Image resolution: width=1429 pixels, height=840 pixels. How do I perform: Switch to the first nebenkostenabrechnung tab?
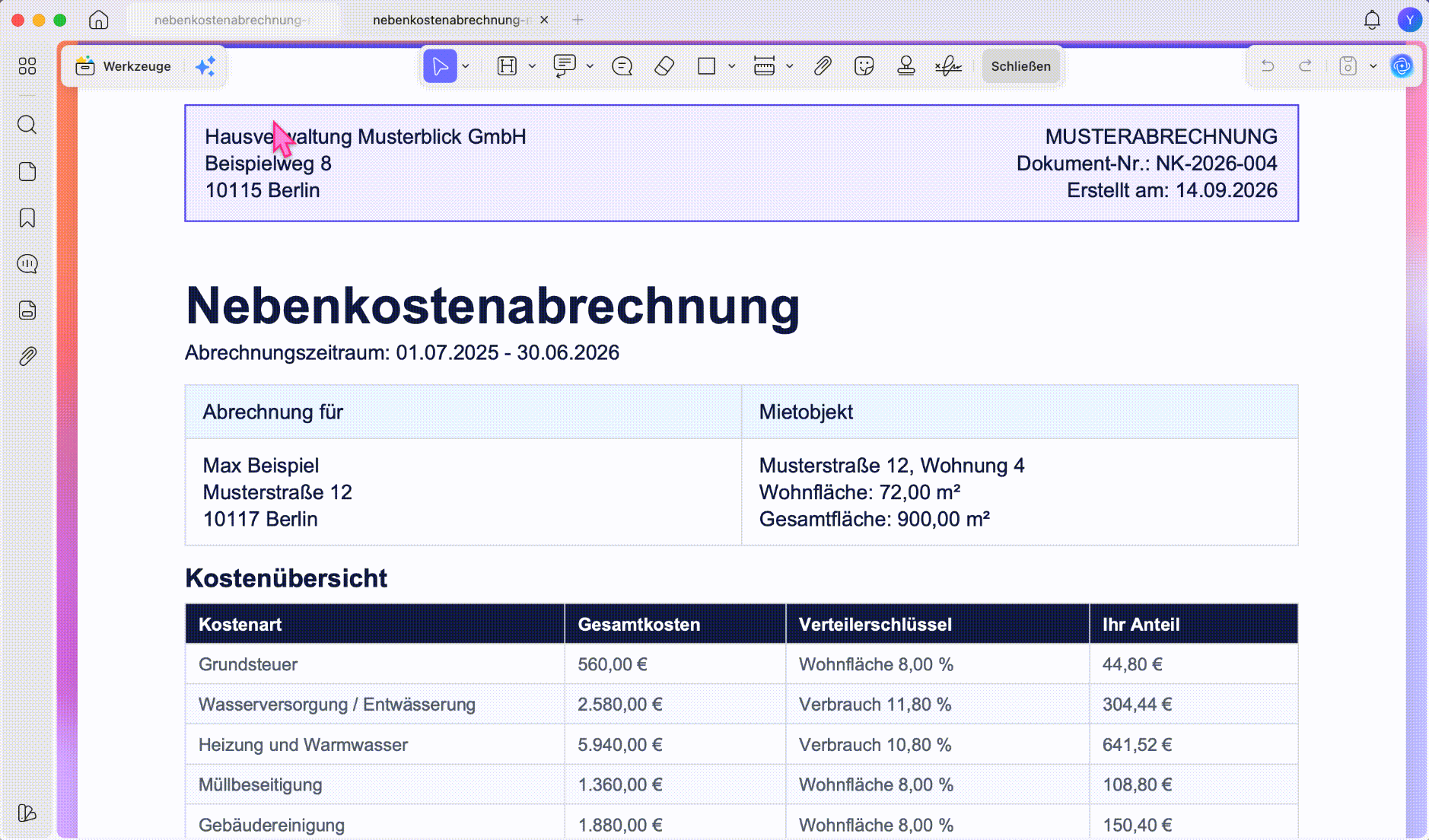click(x=232, y=20)
